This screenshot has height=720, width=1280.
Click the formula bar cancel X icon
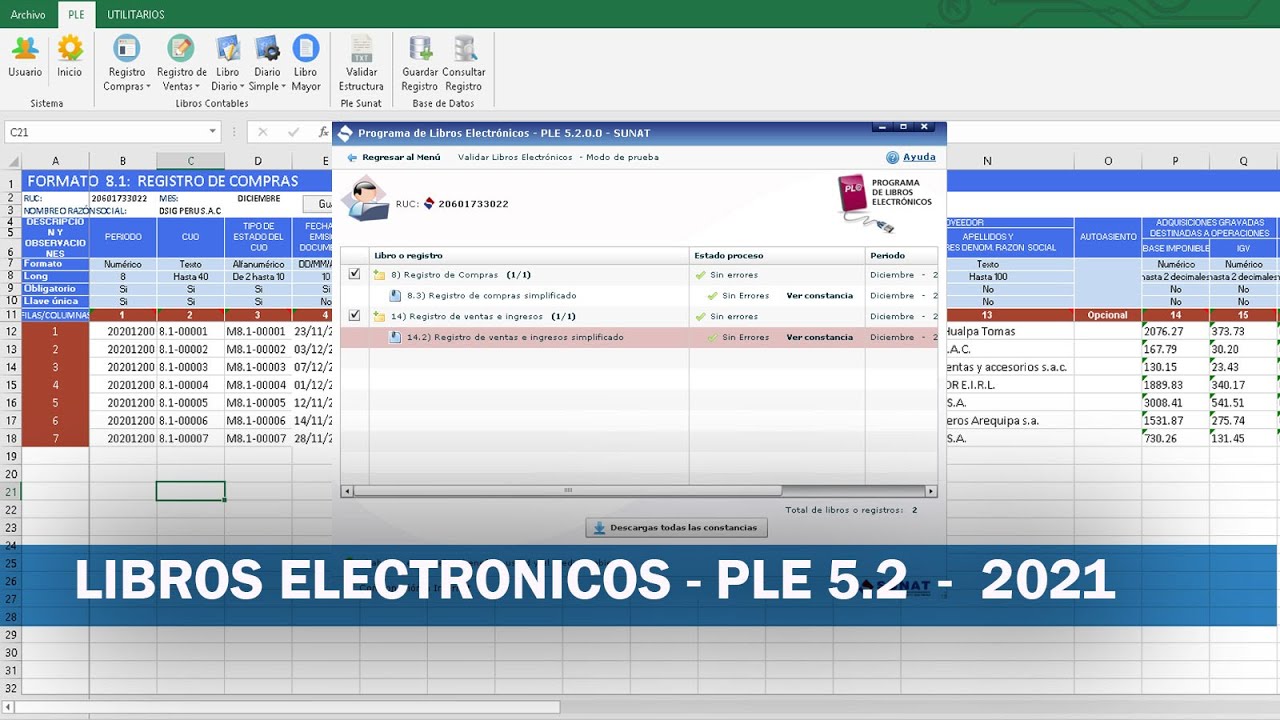[x=262, y=132]
